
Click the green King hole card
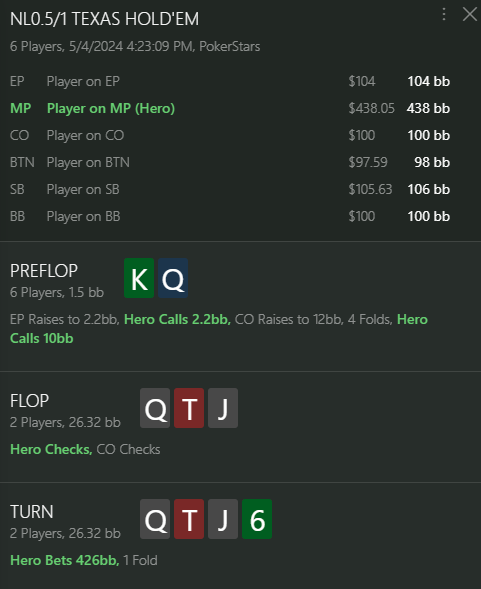click(139, 278)
